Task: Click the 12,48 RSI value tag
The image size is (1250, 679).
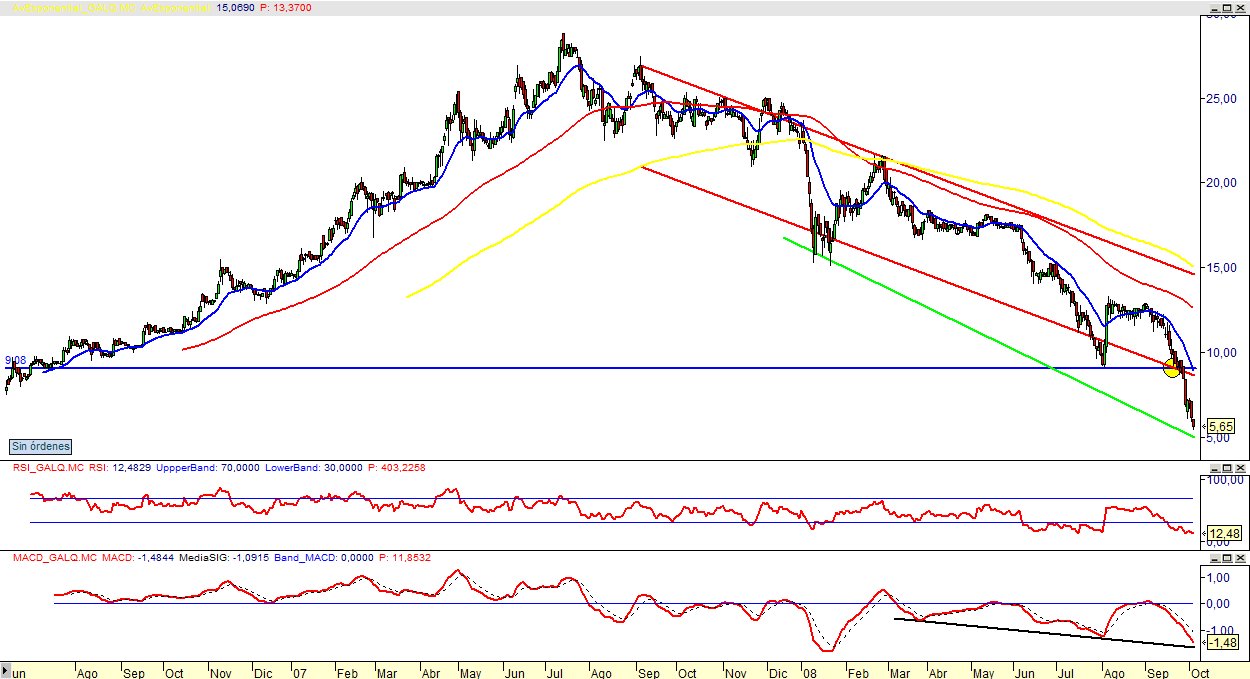Action: tap(1222, 534)
